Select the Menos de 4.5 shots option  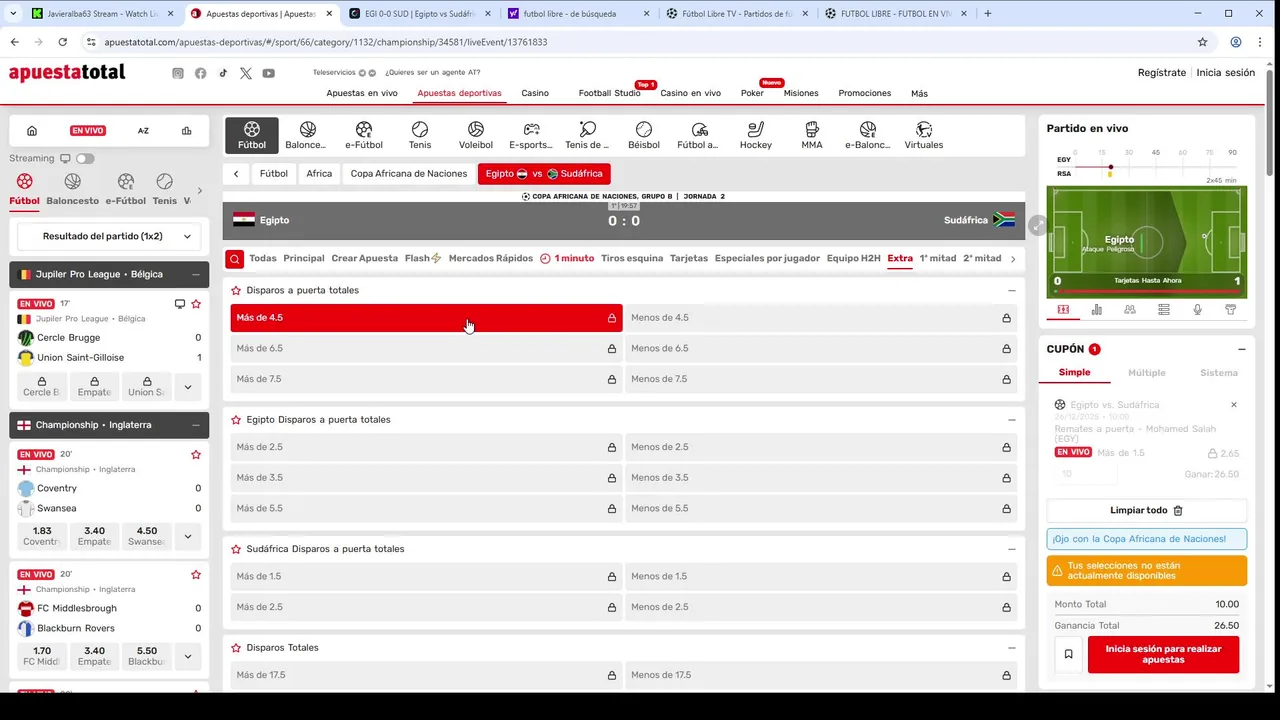(x=821, y=318)
